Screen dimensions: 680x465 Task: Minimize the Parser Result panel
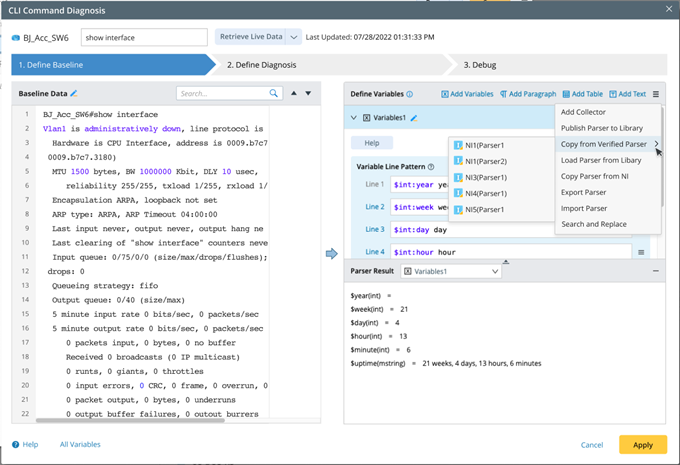click(656, 271)
